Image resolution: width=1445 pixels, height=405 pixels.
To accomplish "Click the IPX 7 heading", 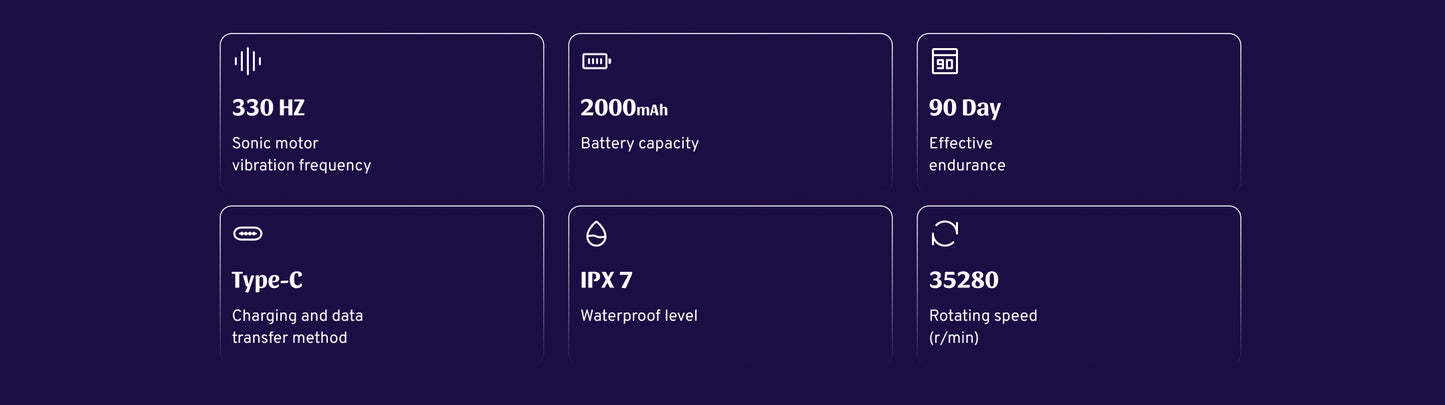I will [x=606, y=280].
